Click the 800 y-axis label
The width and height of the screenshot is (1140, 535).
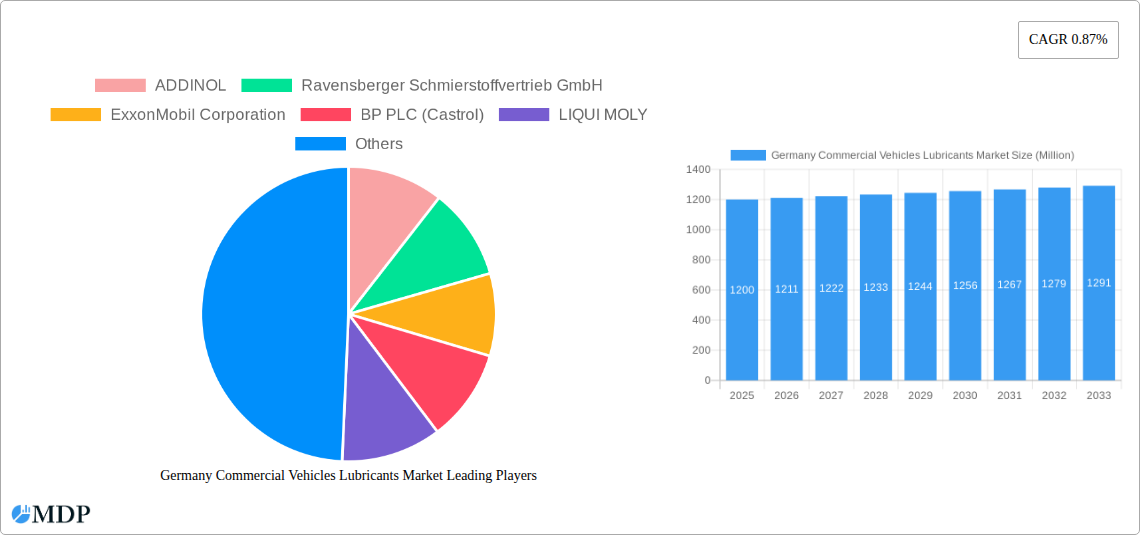(701, 260)
